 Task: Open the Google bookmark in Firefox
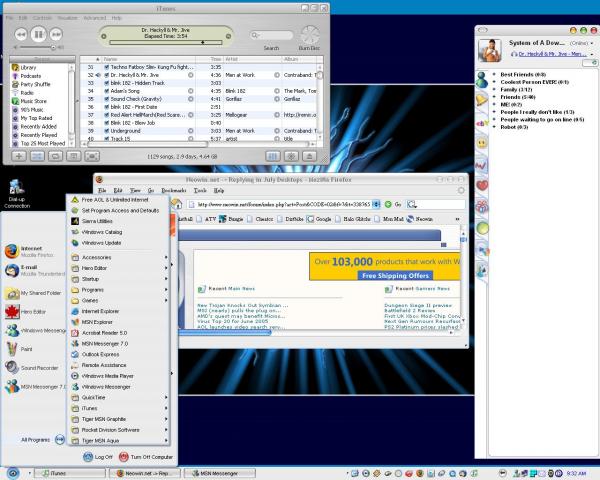point(319,219)
